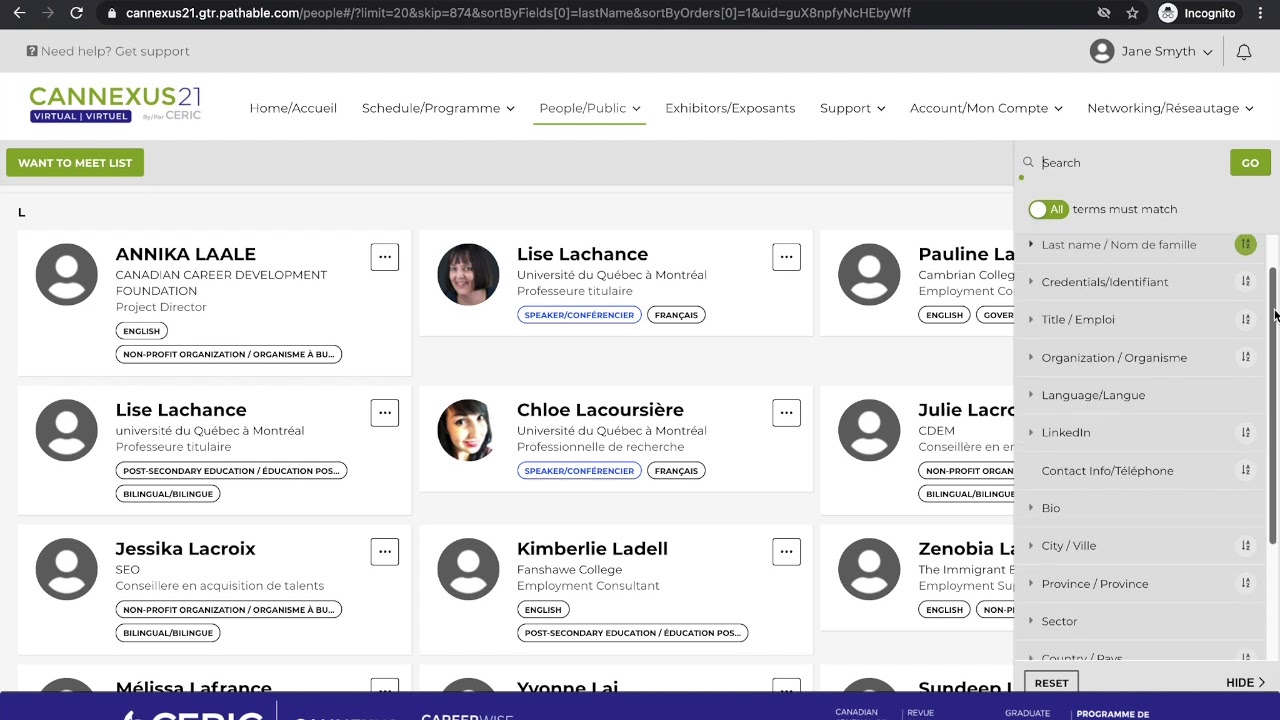Click Sector filter label

[1059, 621]
